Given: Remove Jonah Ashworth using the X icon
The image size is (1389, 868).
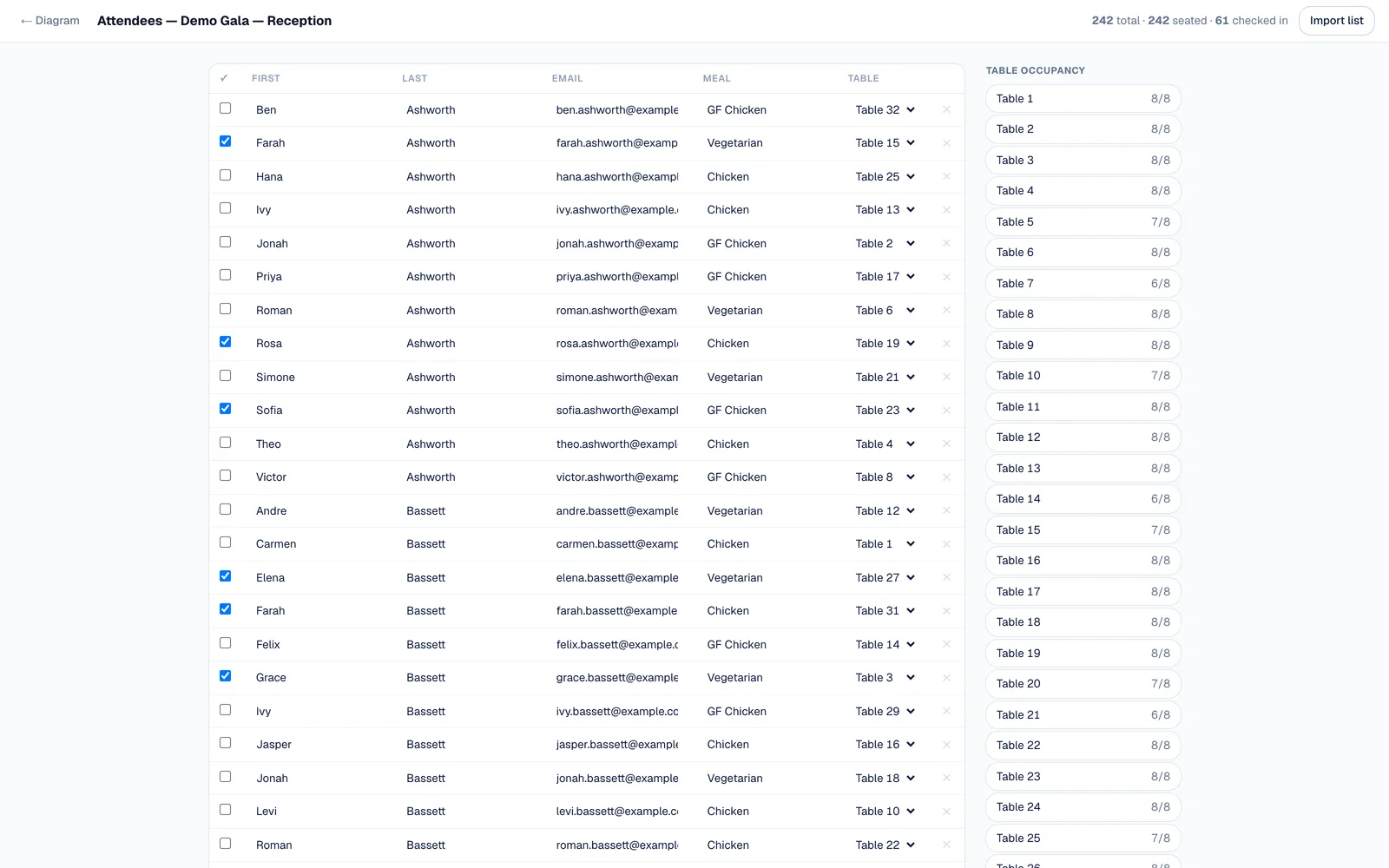Looking at the screenshot, I should 946,244.
